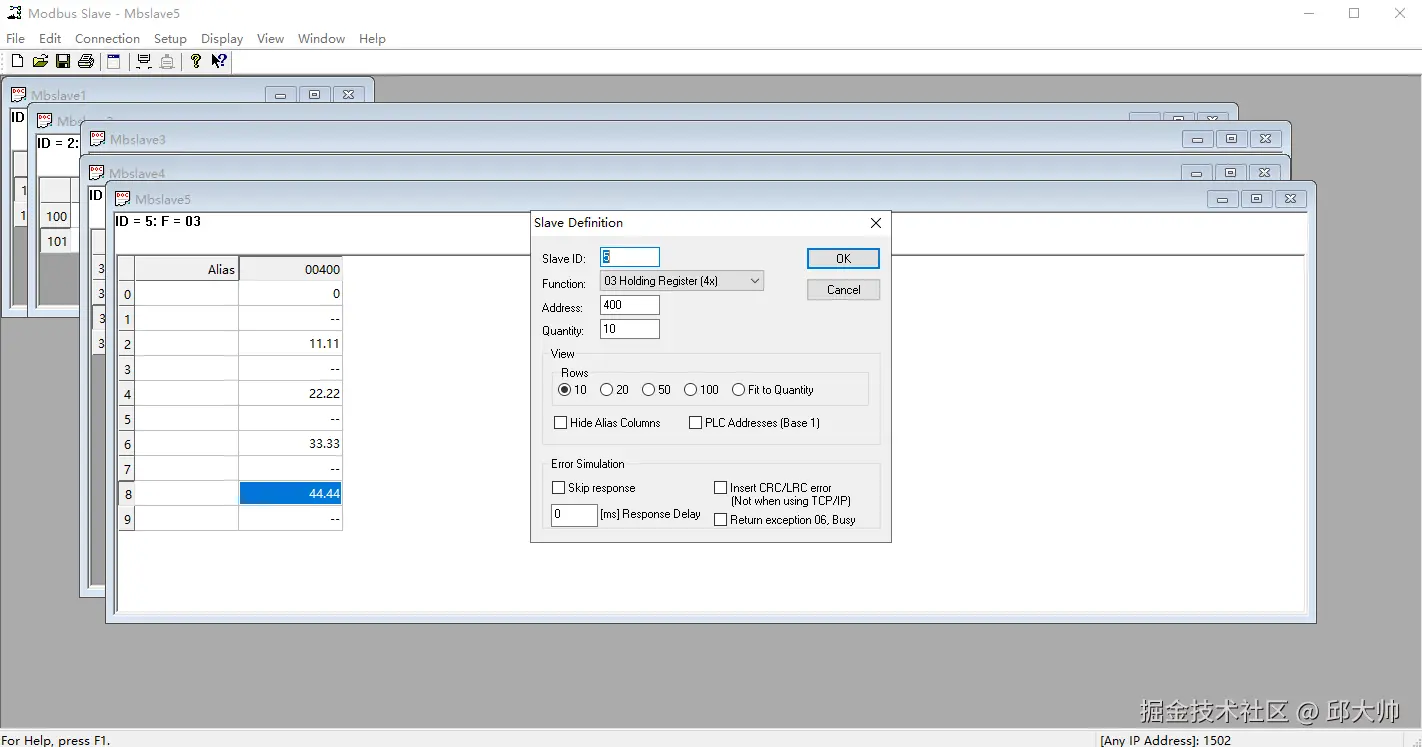The height and width of the screenshot is (747, 1422).
Task: Close the Slave Definition dialog with X
Action: coord(876,223)
